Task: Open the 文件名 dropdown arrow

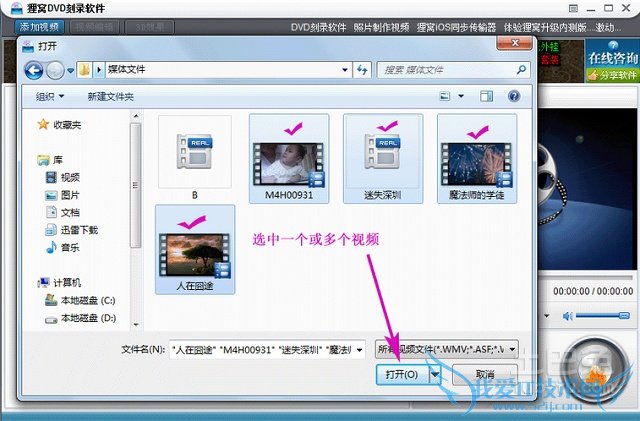Action: click(360, 350)
